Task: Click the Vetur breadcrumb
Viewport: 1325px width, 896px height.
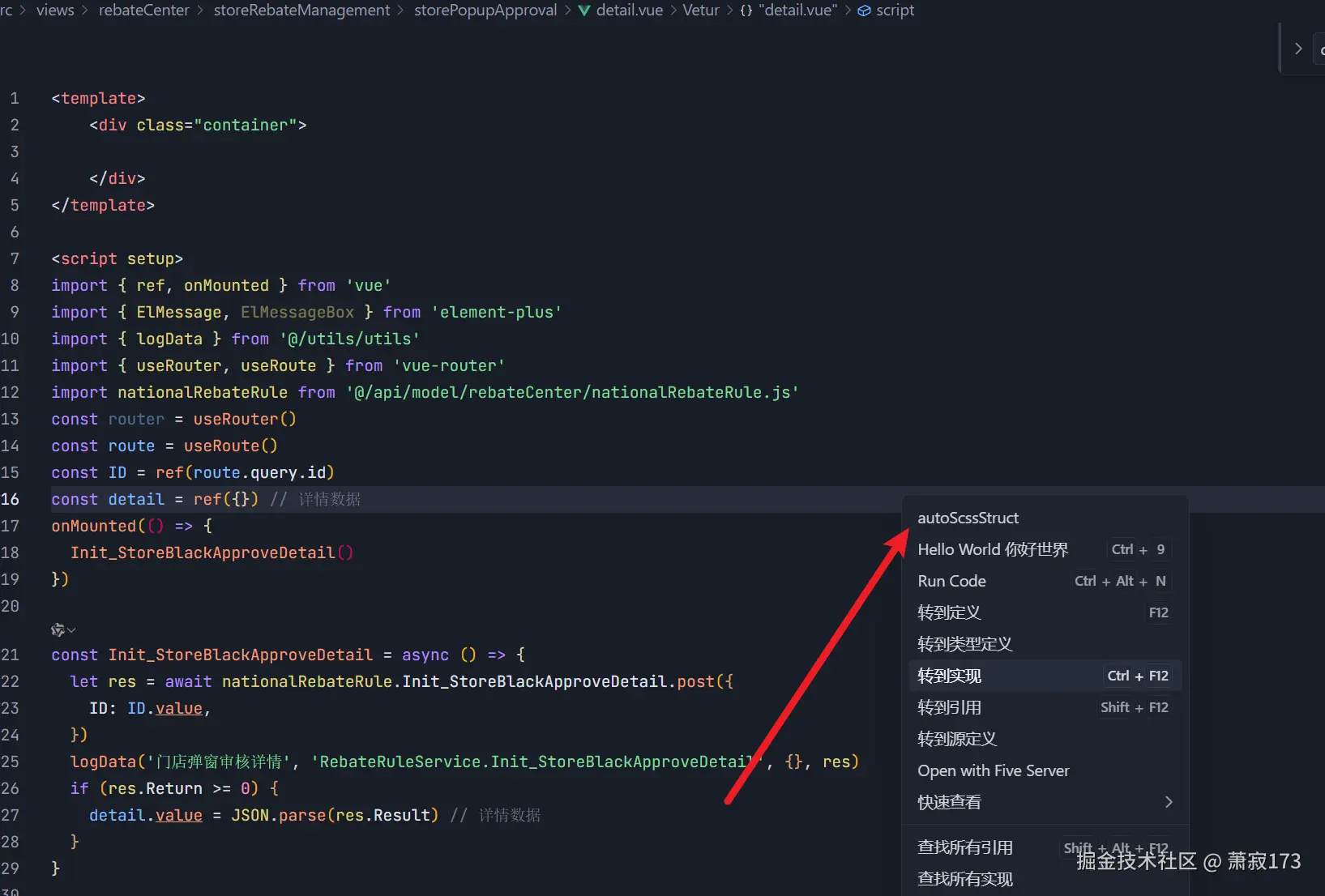Action: point(701,11)
